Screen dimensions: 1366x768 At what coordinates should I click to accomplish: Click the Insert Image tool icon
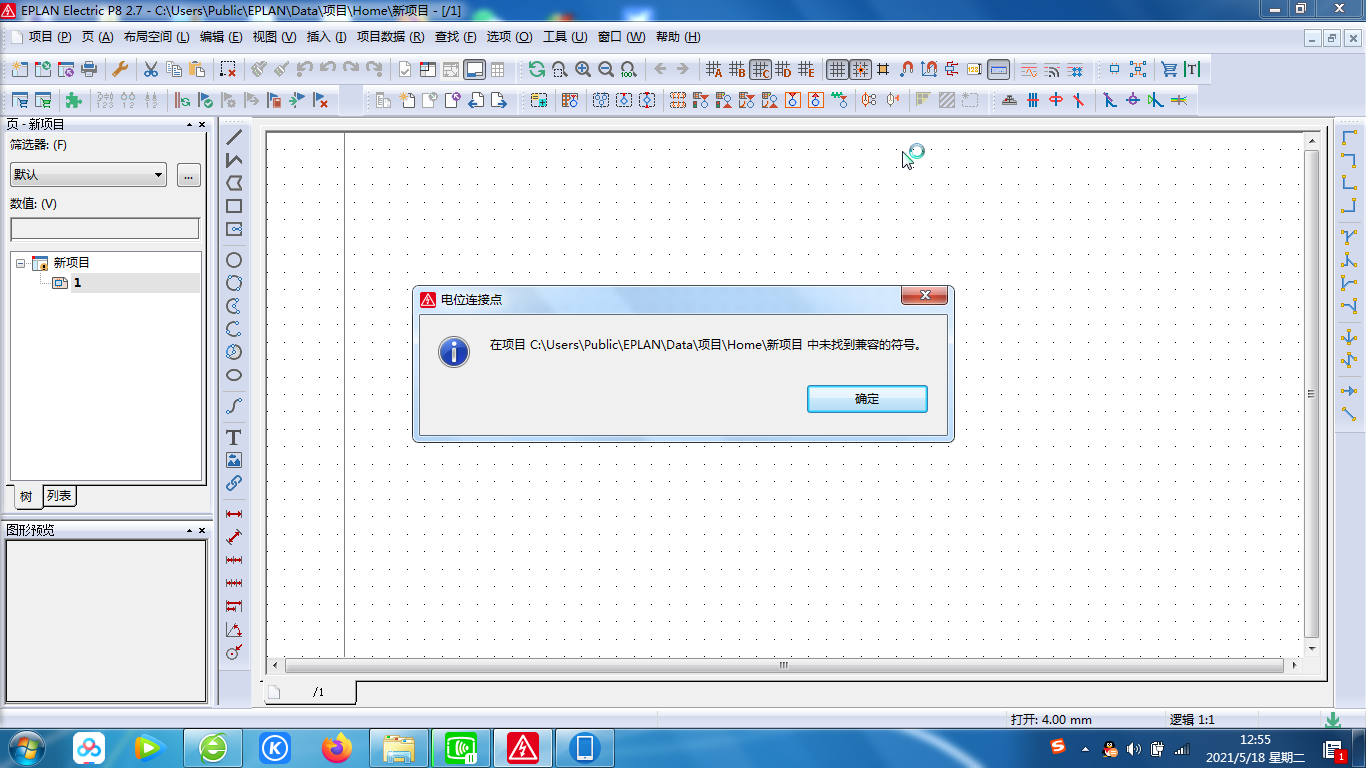pos(234,460)
